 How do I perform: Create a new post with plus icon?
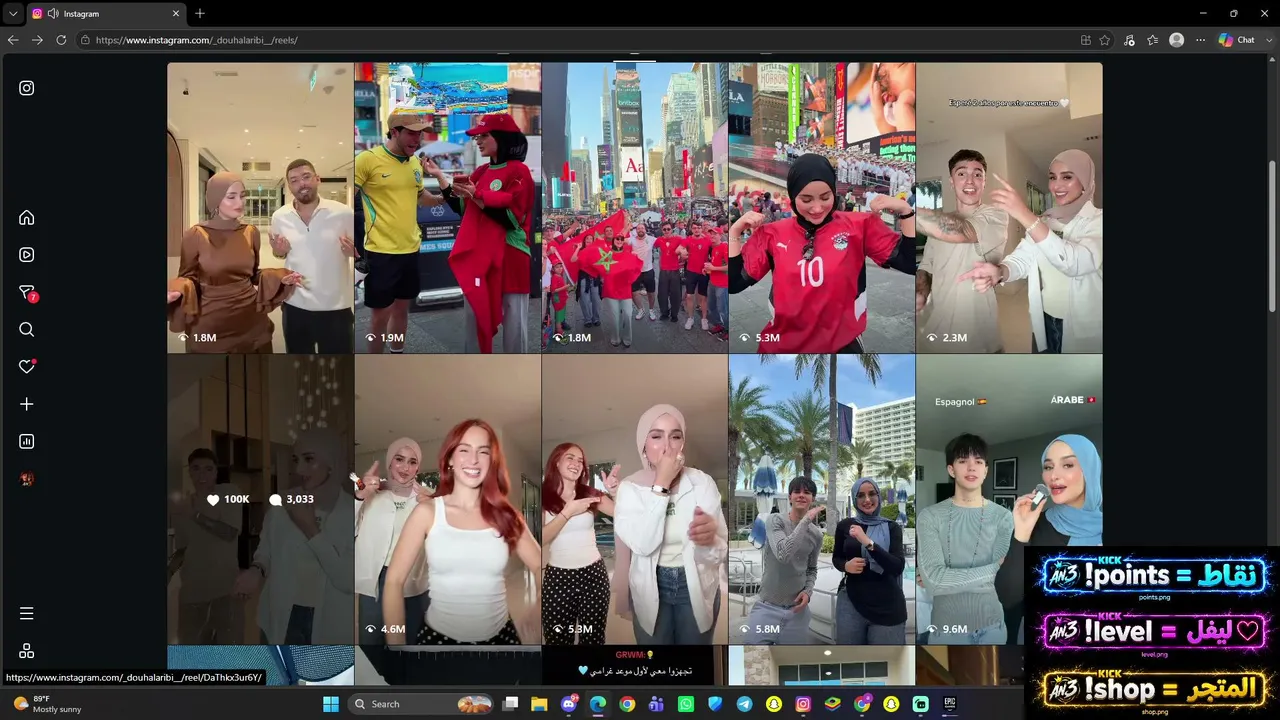pos(27,404)
